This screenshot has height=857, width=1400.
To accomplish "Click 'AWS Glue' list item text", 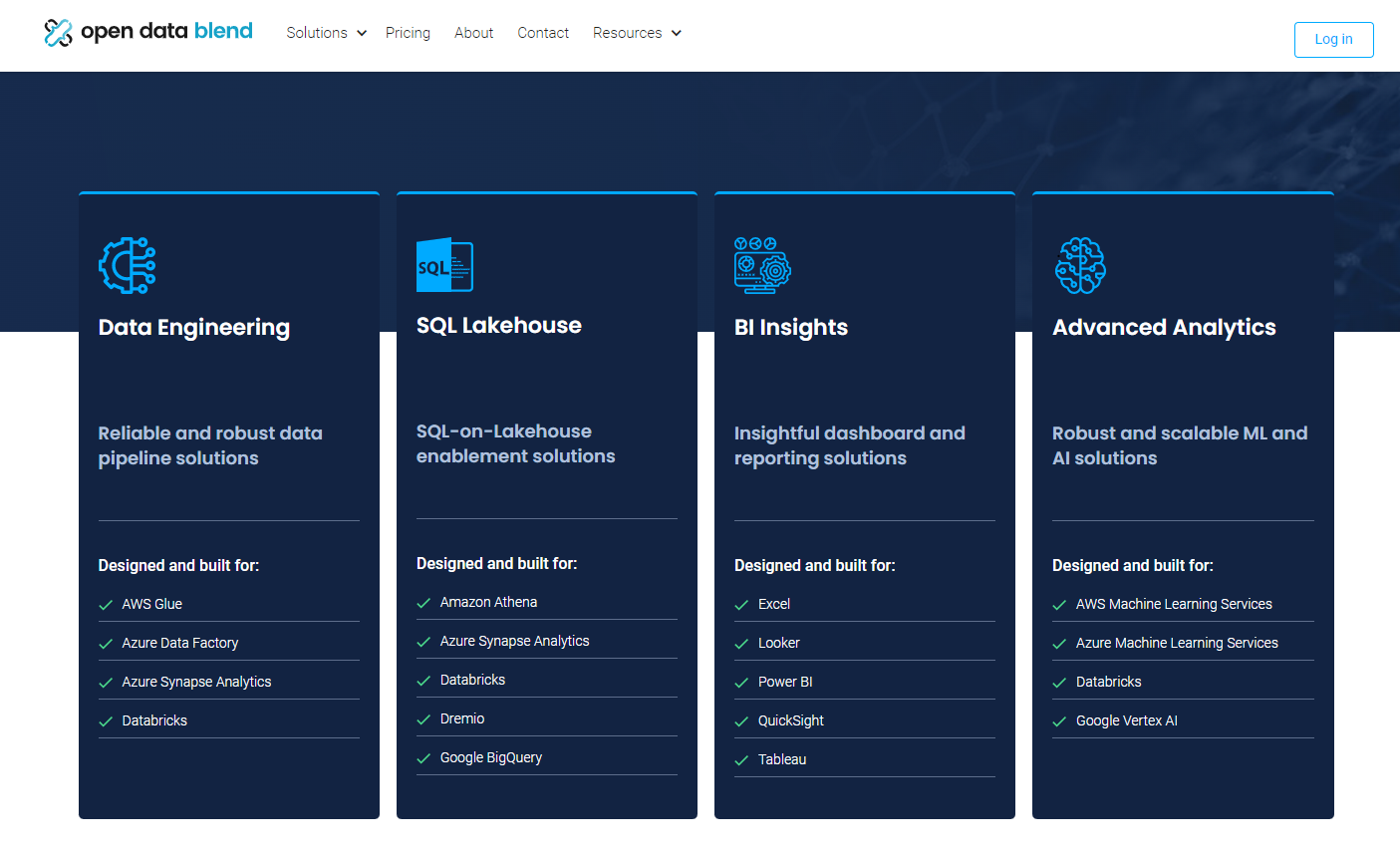I will coord(152,604).
